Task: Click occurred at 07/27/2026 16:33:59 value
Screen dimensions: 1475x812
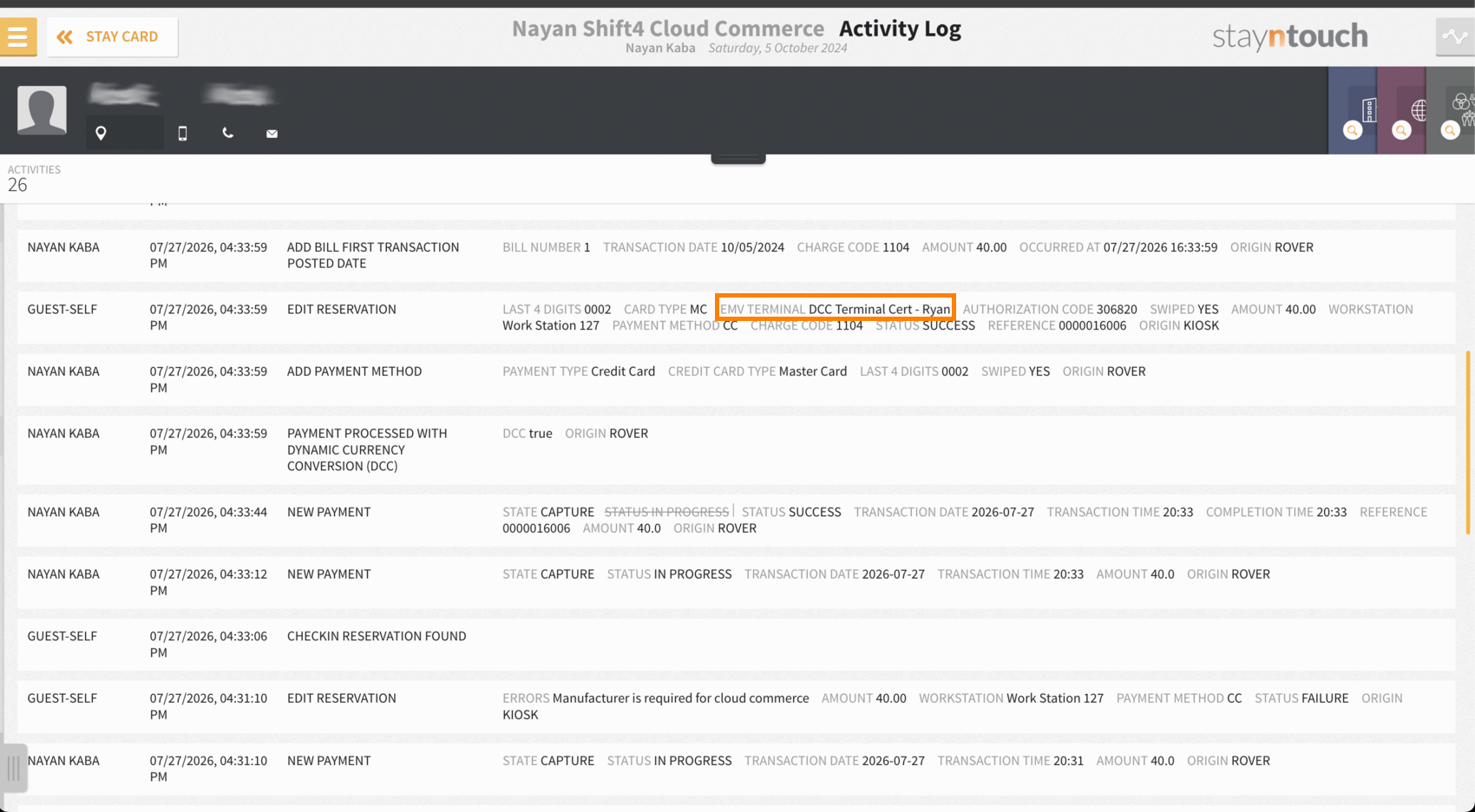Action: coord(1160,247)
